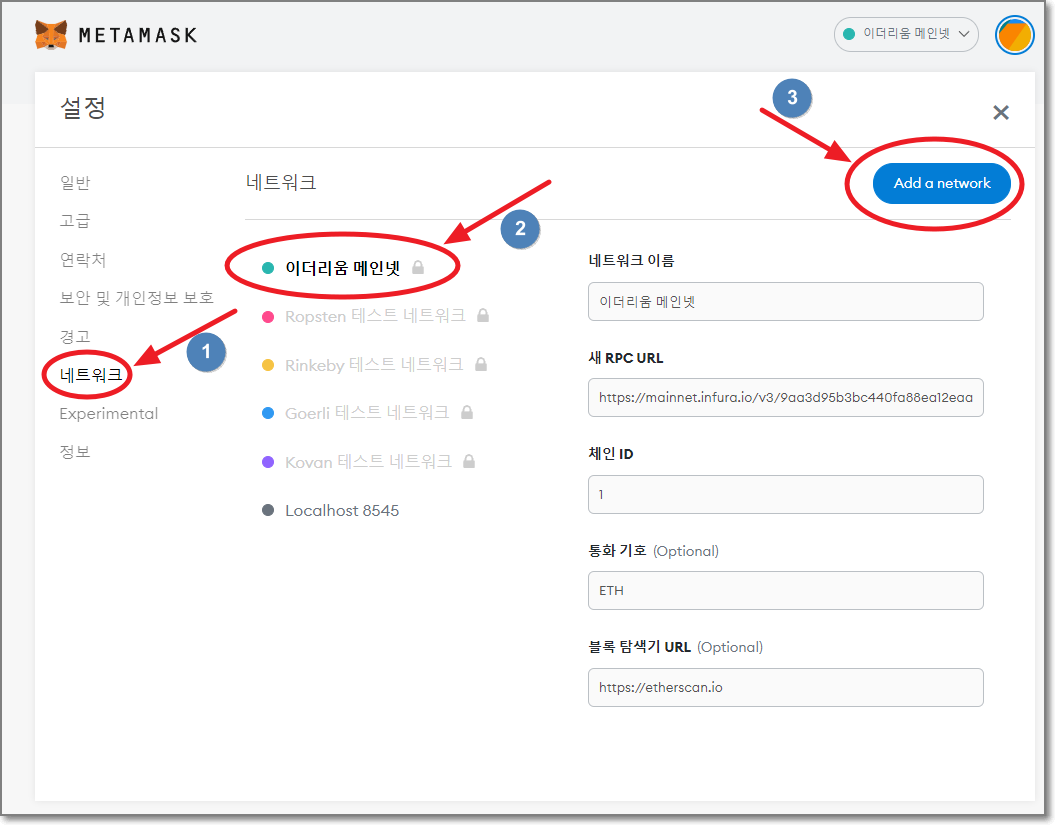Click the MetaMask fox logo

pos(51,34)
